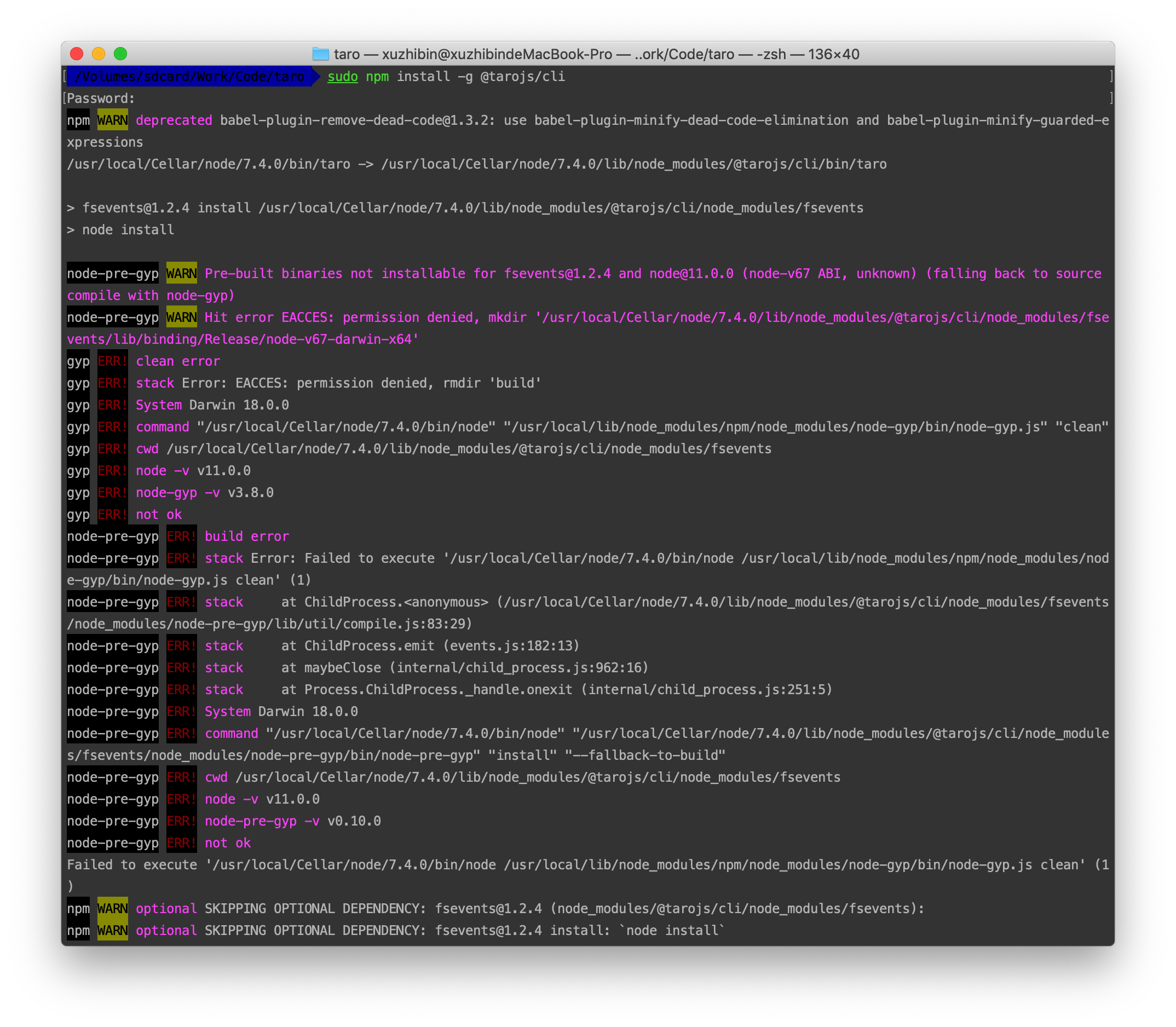Click the green npm command word

(x=377, y=76)
